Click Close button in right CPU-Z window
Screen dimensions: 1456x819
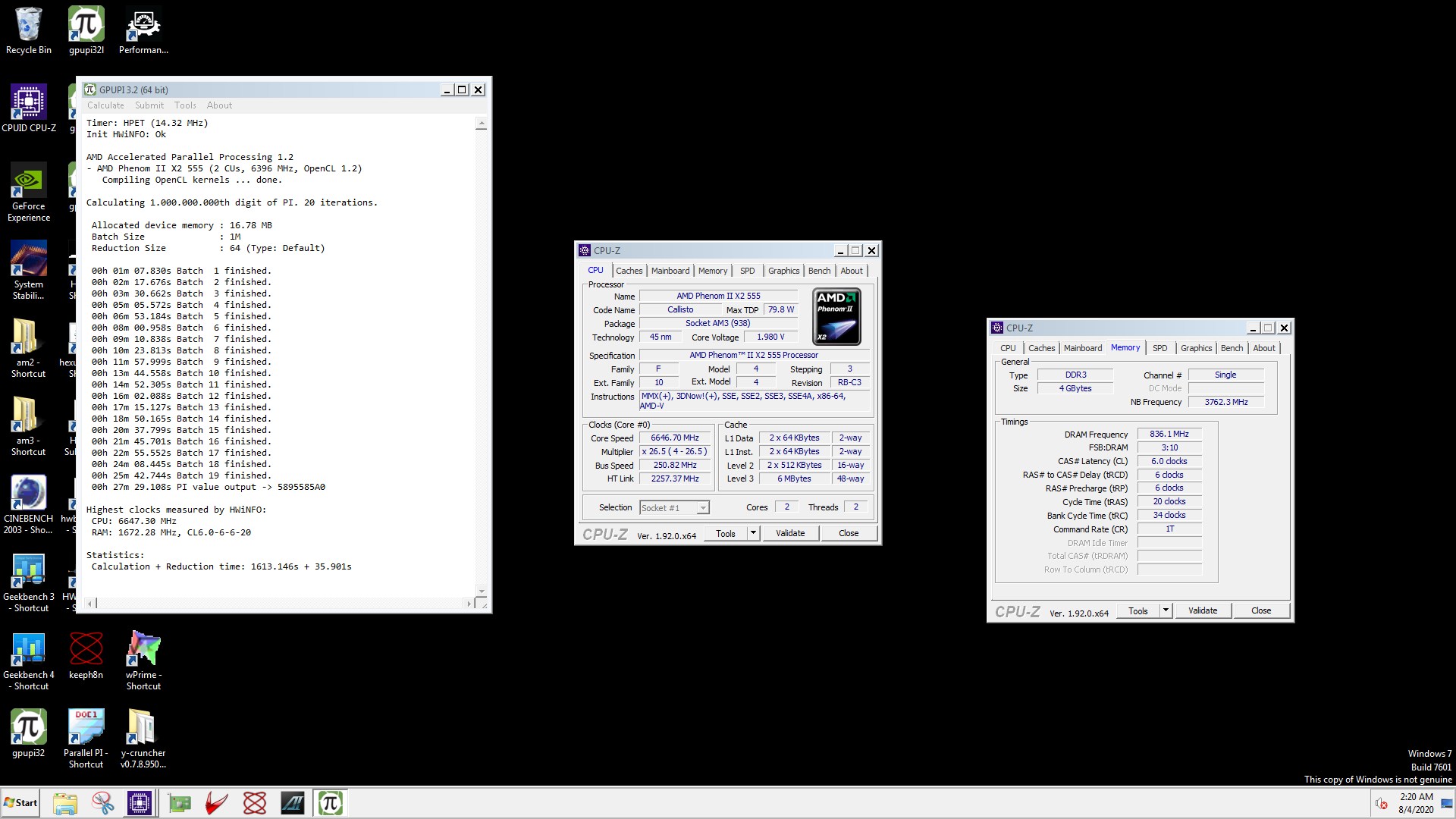tap(1261, 610)
